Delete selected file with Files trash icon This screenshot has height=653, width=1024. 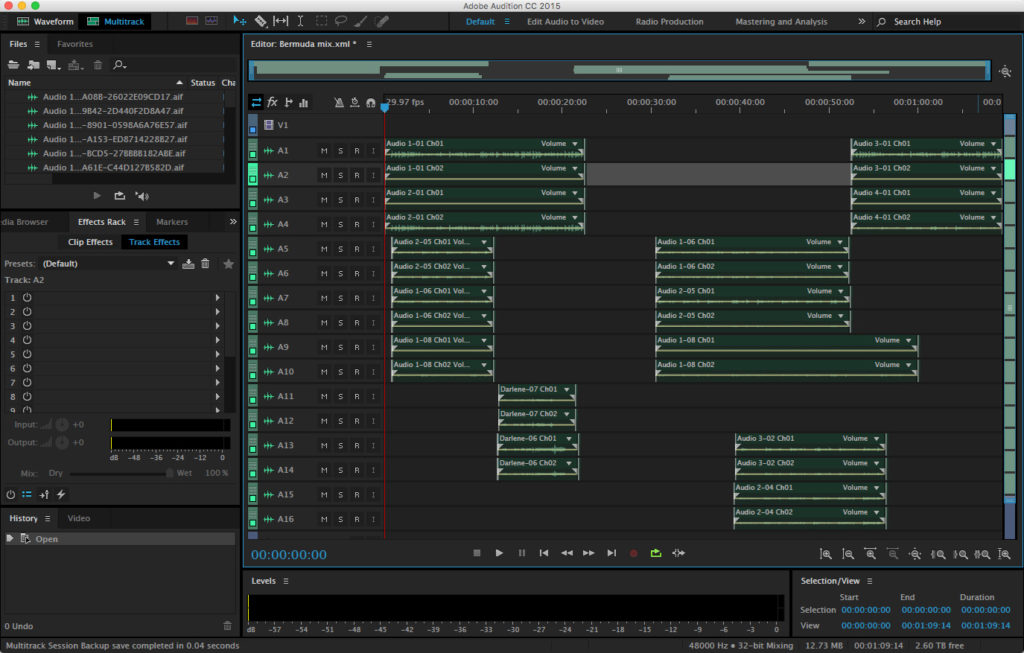coord(98,65)
